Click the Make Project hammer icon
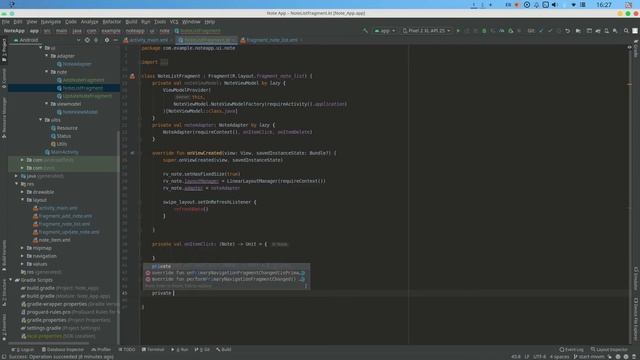This screenshot has width=640, height=360. pyautogui.click(x=365, y=31)
